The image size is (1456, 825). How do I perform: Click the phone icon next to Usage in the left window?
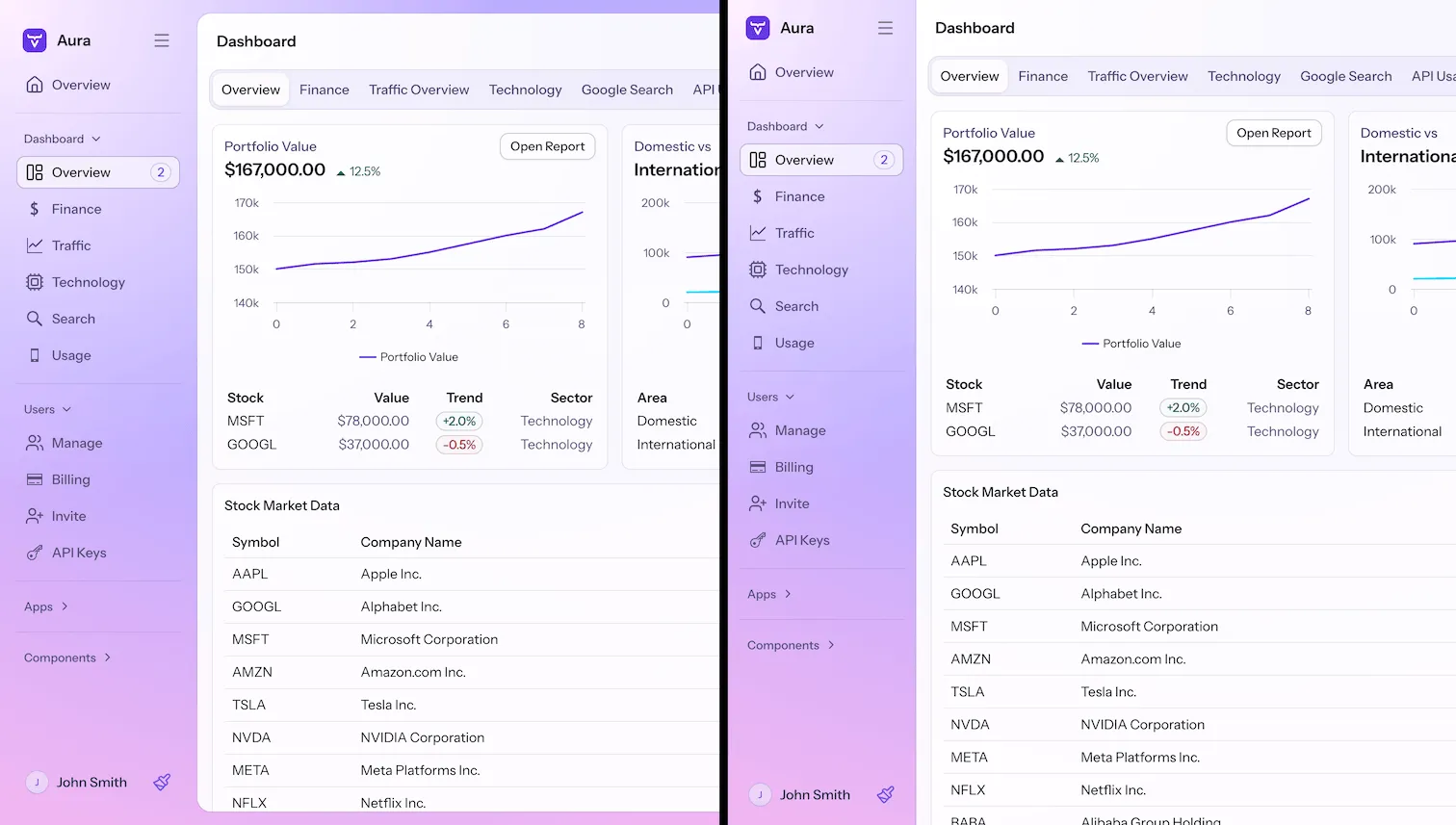35,355
